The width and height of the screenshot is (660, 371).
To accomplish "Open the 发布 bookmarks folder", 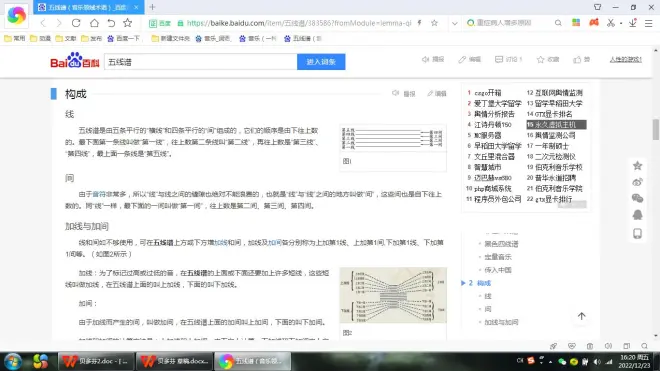I will 91,38.
